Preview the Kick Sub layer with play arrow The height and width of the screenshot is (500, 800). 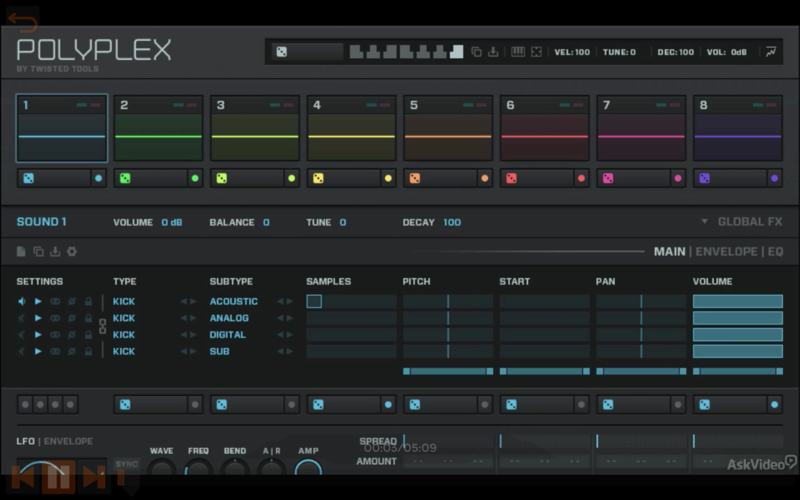tap(38, 351)
